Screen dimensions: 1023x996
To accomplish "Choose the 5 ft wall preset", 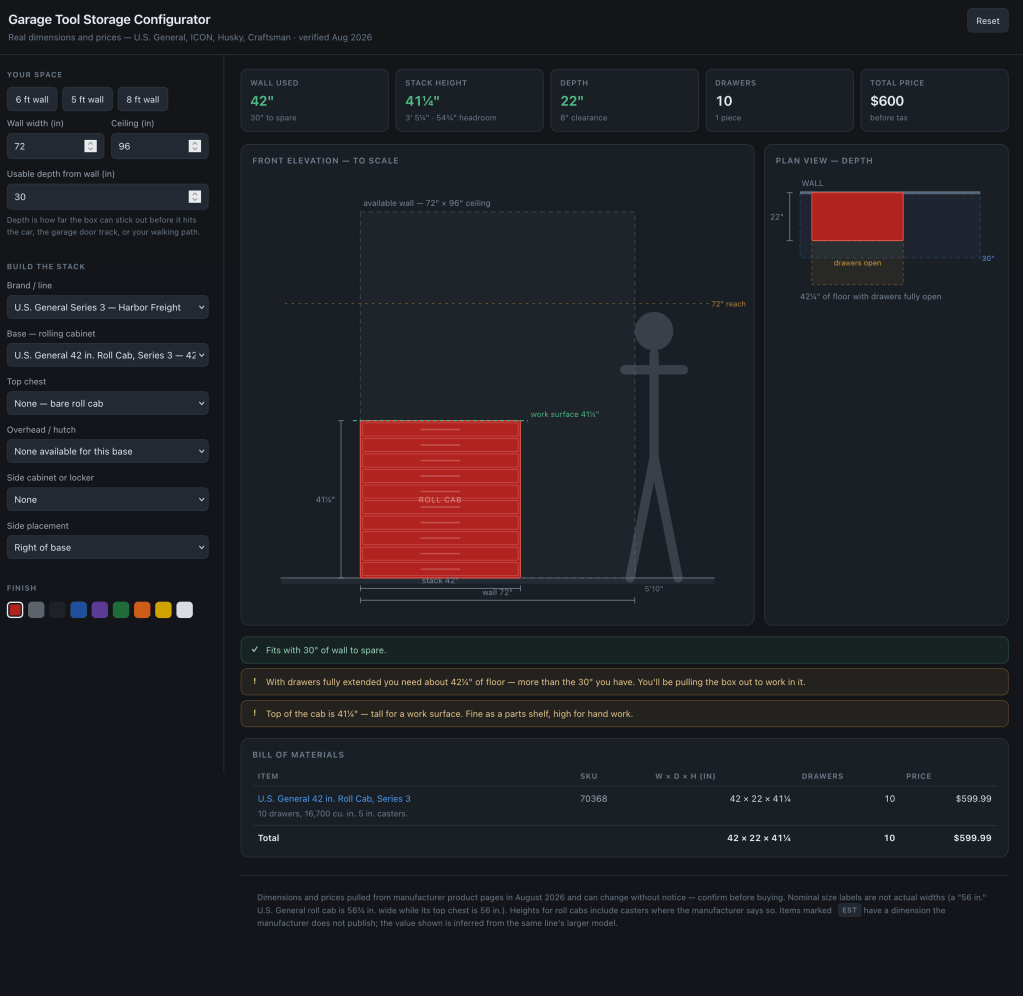I will [x=87, y=99].
